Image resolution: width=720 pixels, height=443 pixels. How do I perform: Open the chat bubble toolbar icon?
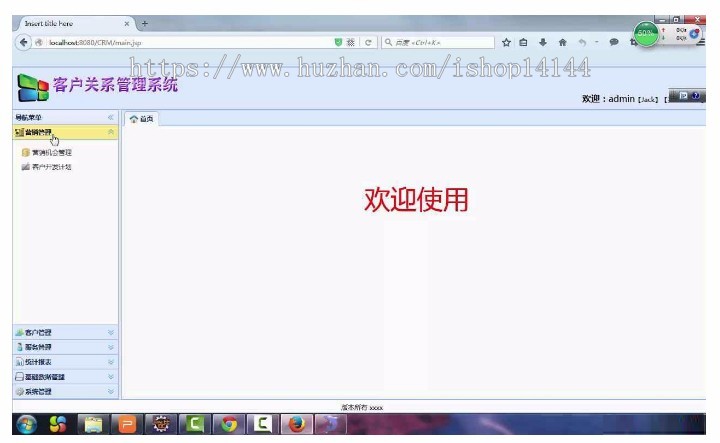[x=614, y=42]
